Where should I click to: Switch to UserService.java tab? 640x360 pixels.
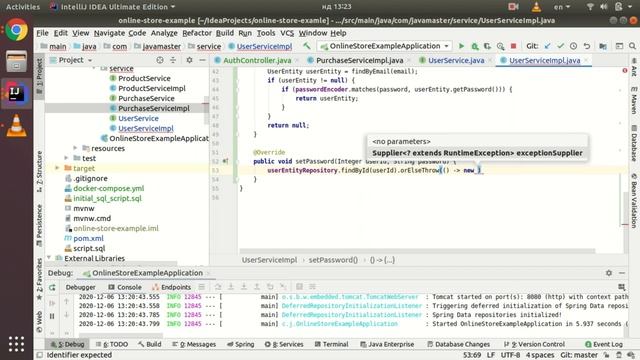[x=456, y=60]
